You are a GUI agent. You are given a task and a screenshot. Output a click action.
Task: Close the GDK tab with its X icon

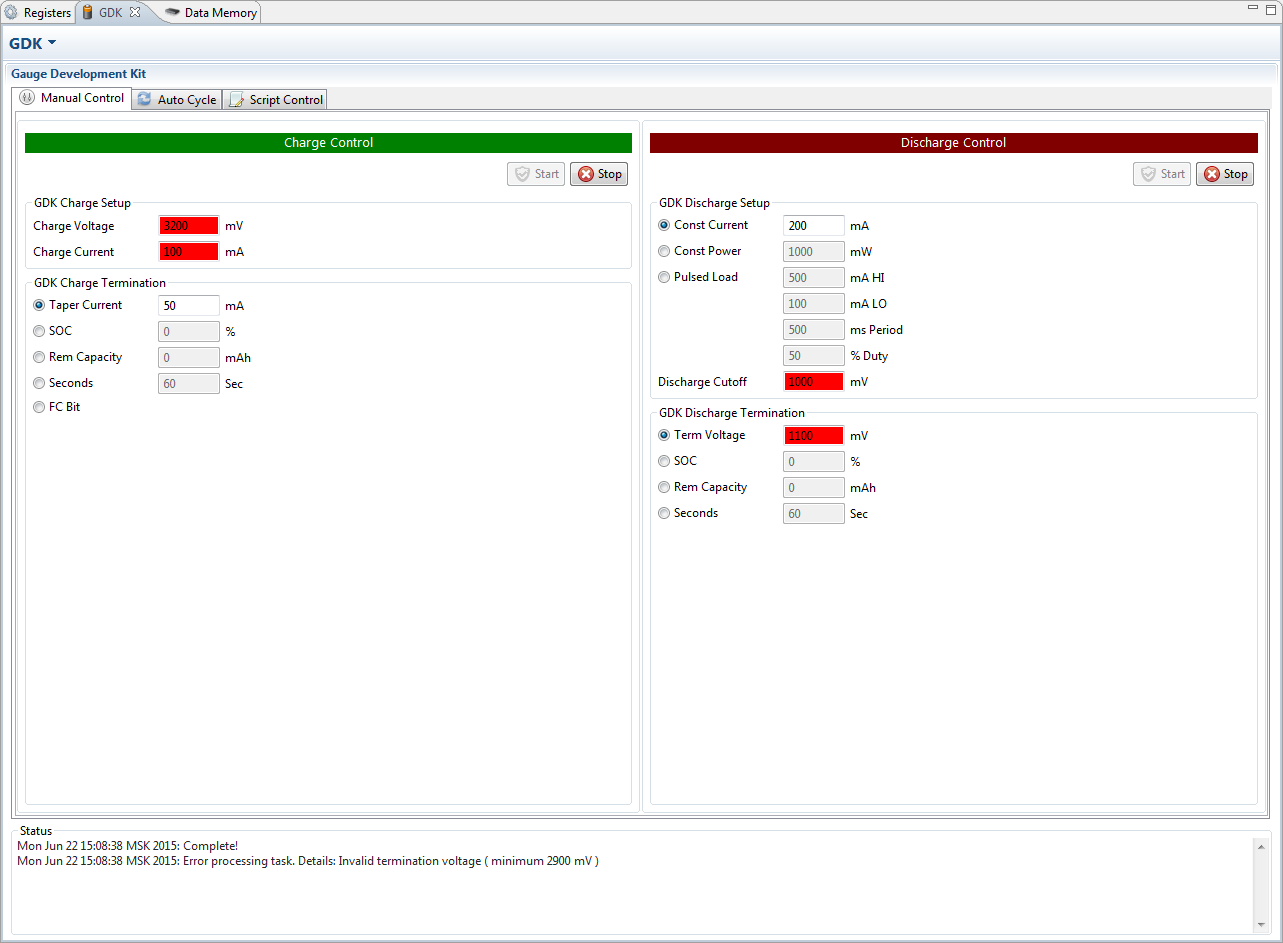point(135,13)
